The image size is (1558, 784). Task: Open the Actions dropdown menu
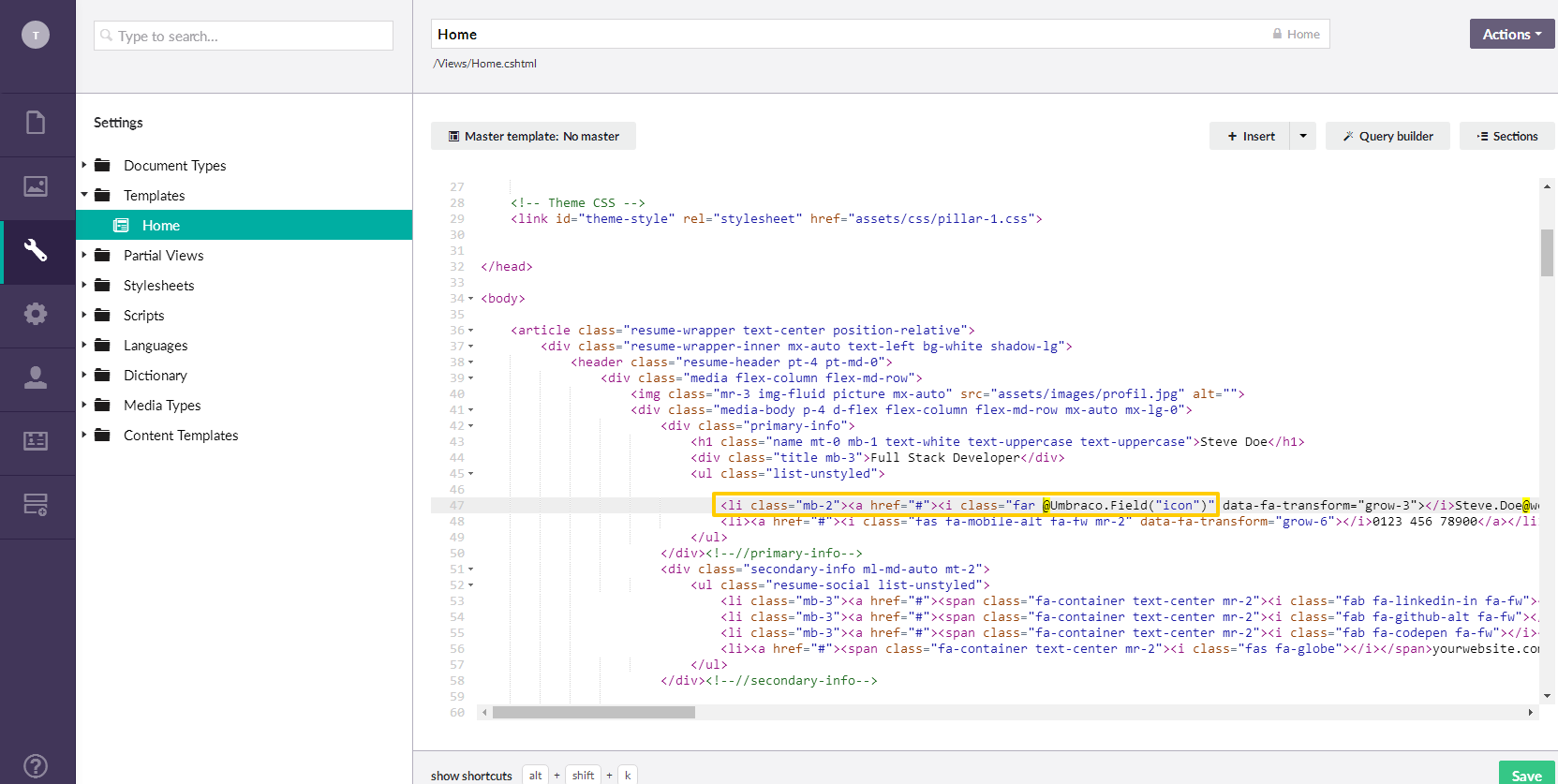point(1512,34)
